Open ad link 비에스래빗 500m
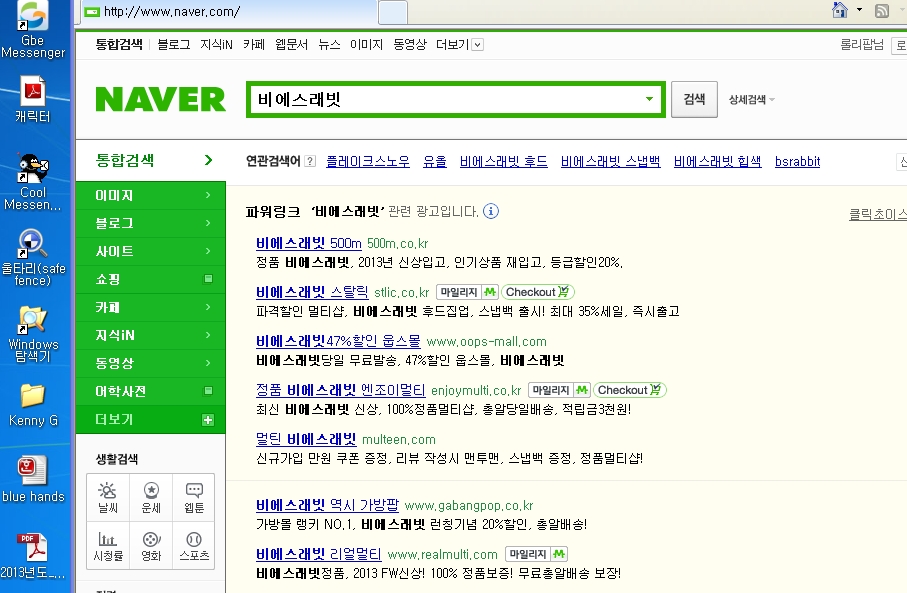This screenshot has width=907, height=593. point(308,243)
